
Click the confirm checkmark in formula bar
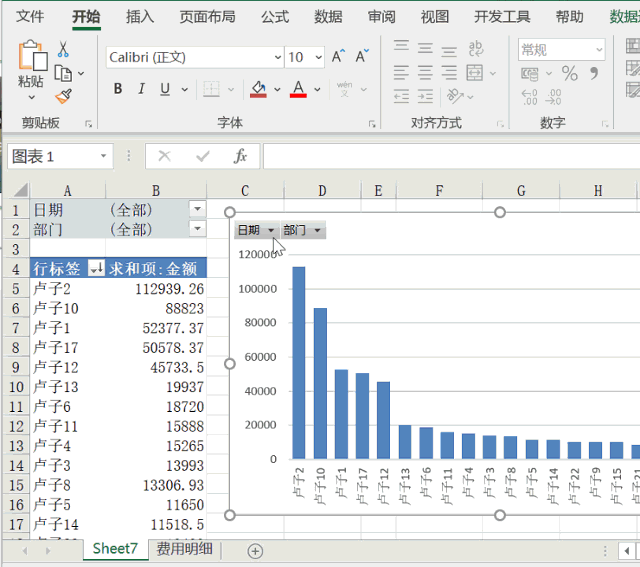click(202, 156)
